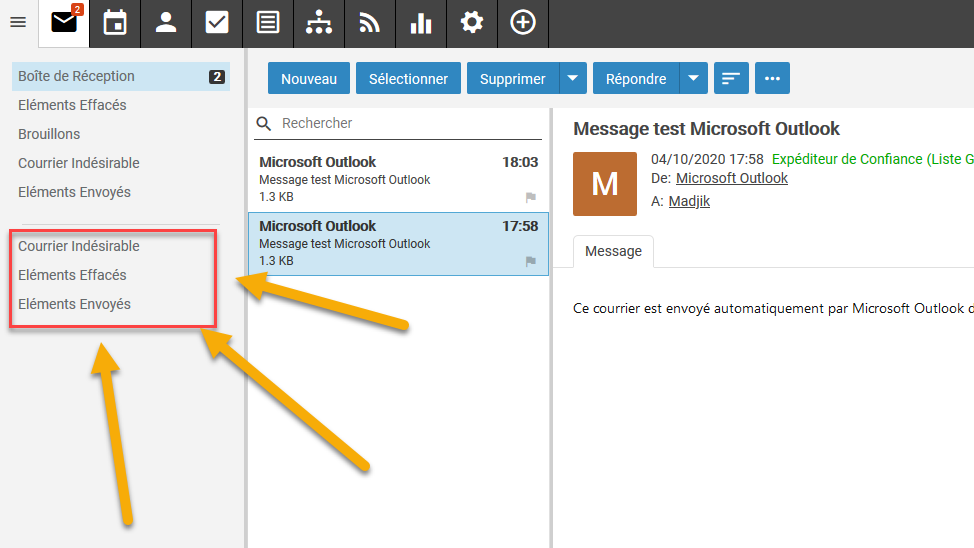This screenshot has height=548, width=974.
Task: Toggle flag on the 18:03 message
Action: pos(531,198)
